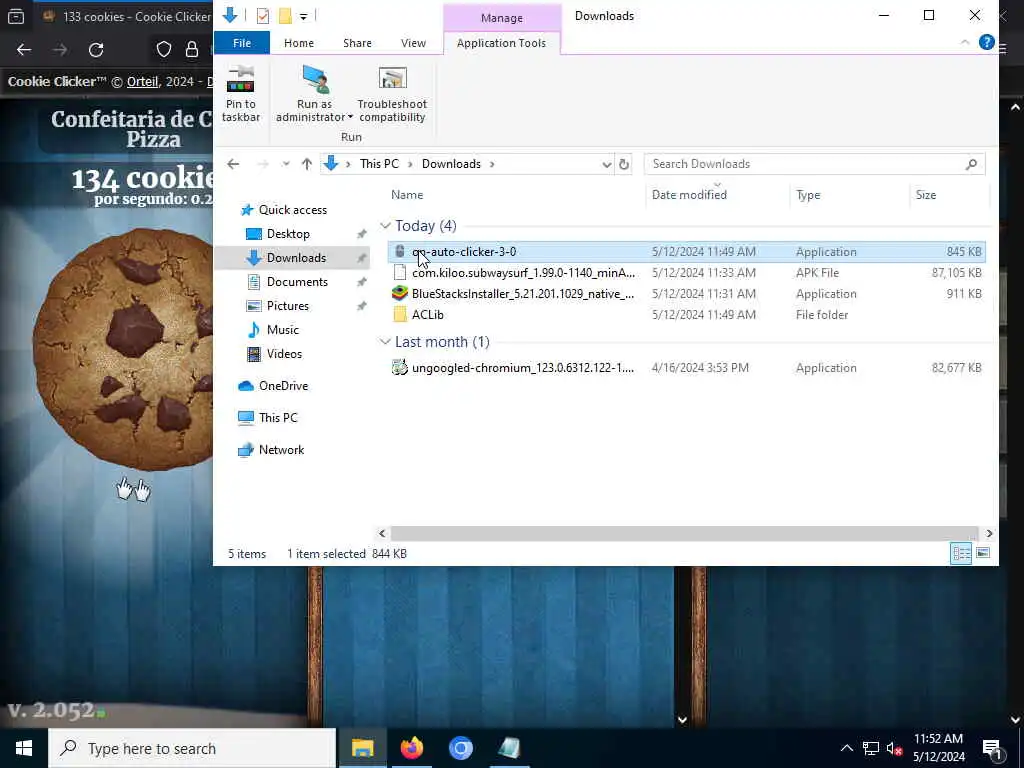Collapse the ribbon with the chevron
This screenshot has height=768, width=1024.
965,42
